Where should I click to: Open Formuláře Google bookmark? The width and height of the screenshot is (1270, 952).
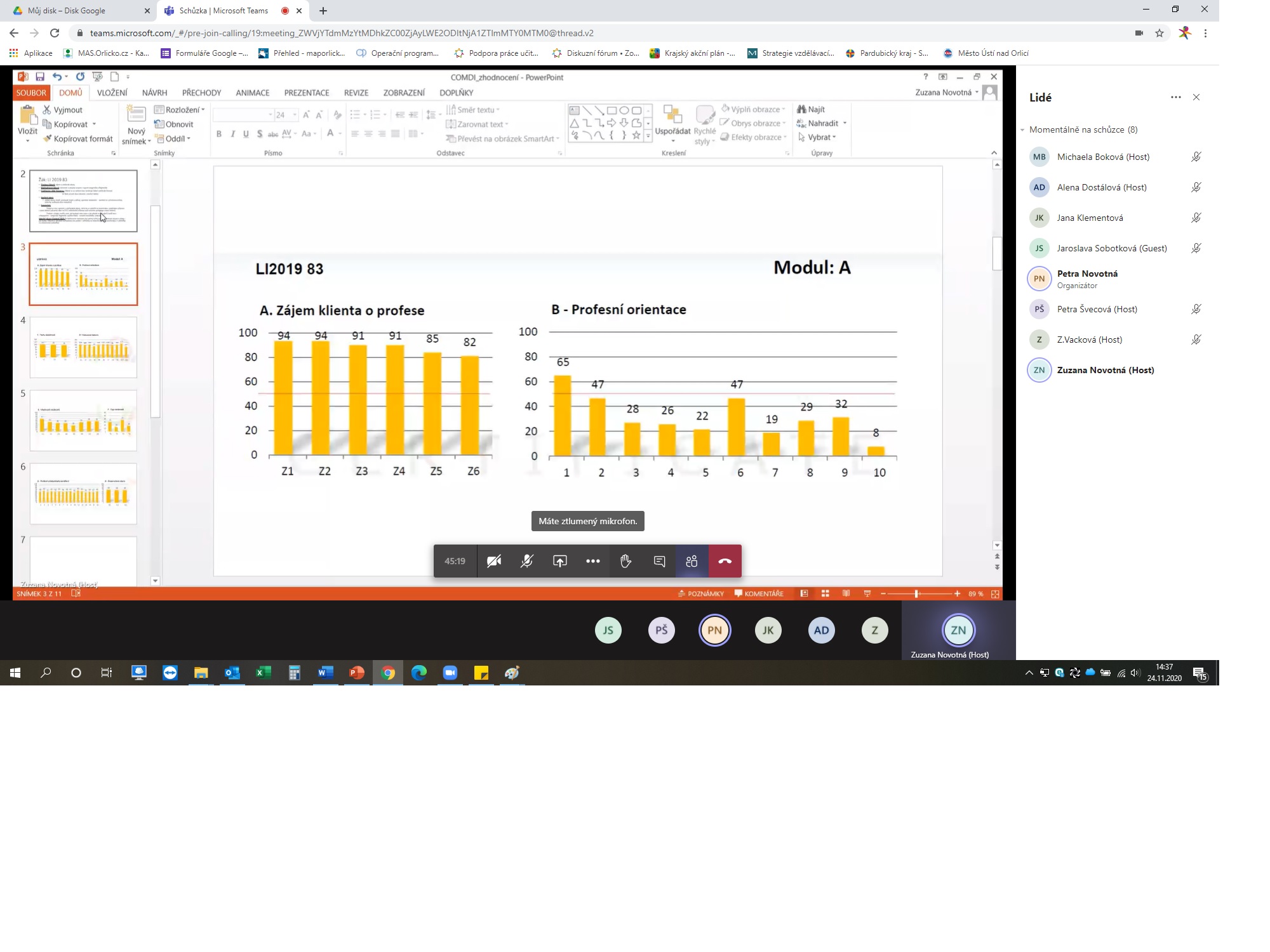click(204, 53)
